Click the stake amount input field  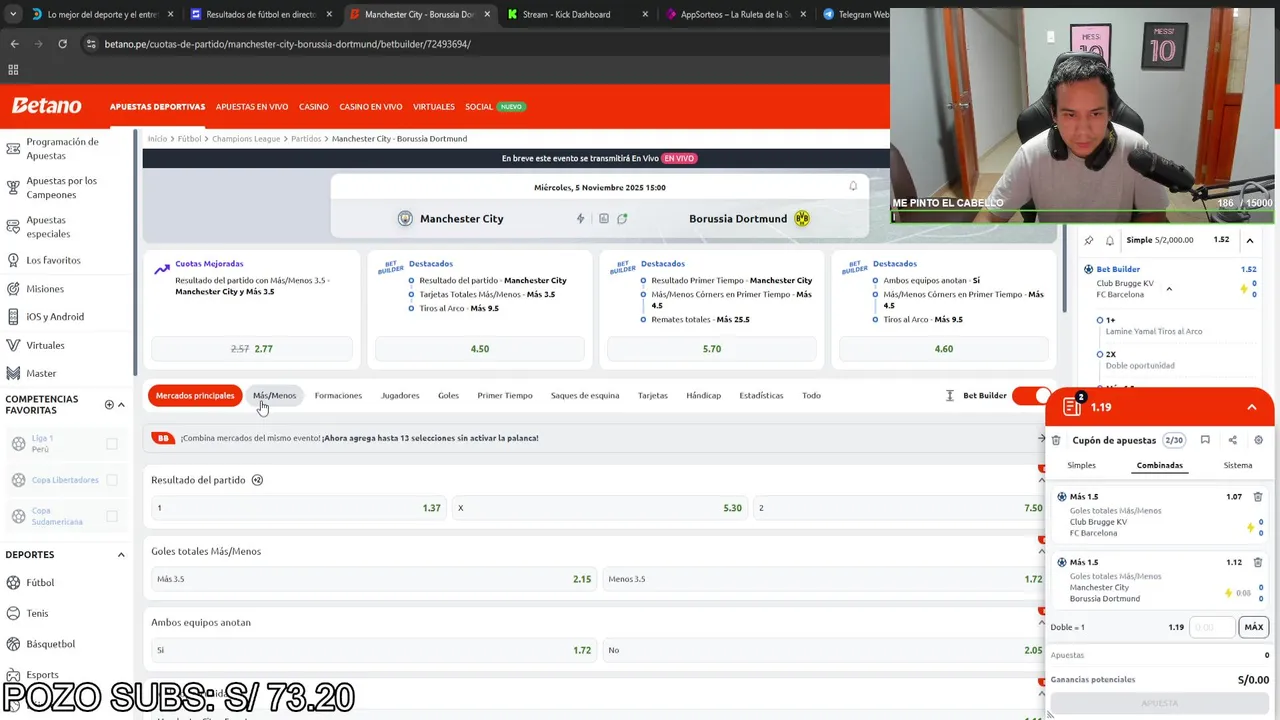click(x=1211, y=627)
